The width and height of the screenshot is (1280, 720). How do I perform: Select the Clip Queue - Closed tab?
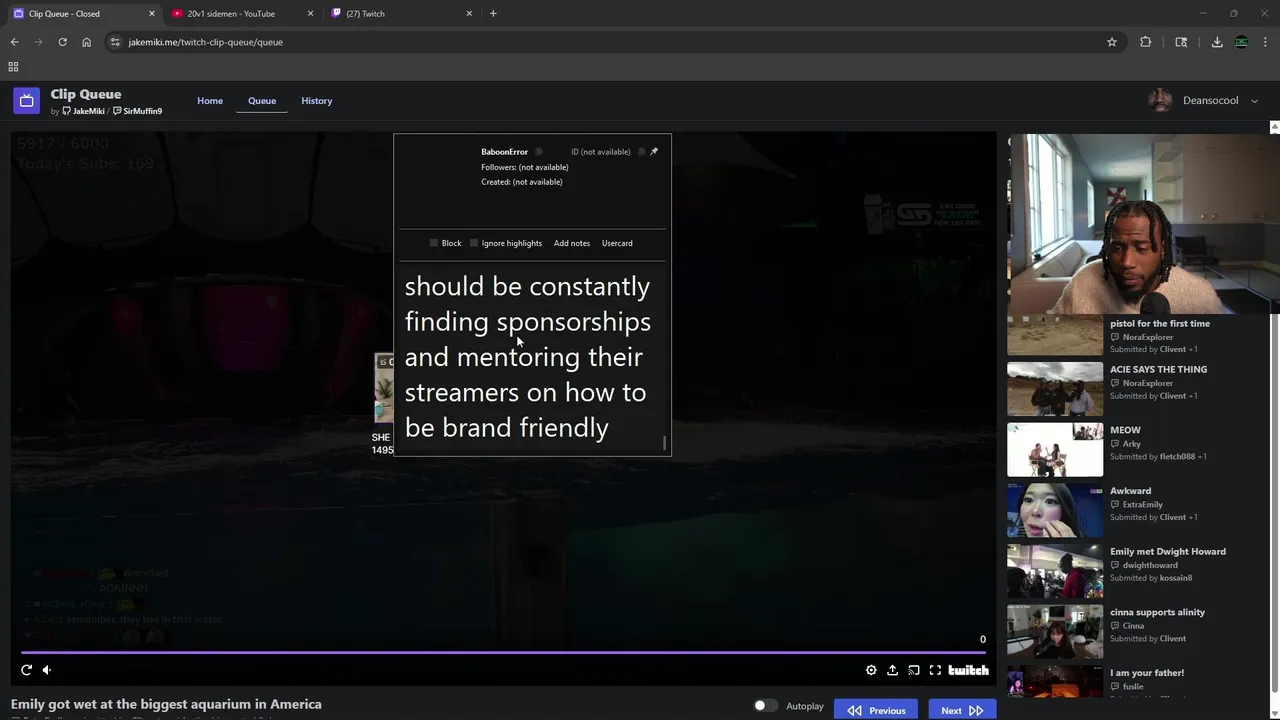click(x=82, y=13)
